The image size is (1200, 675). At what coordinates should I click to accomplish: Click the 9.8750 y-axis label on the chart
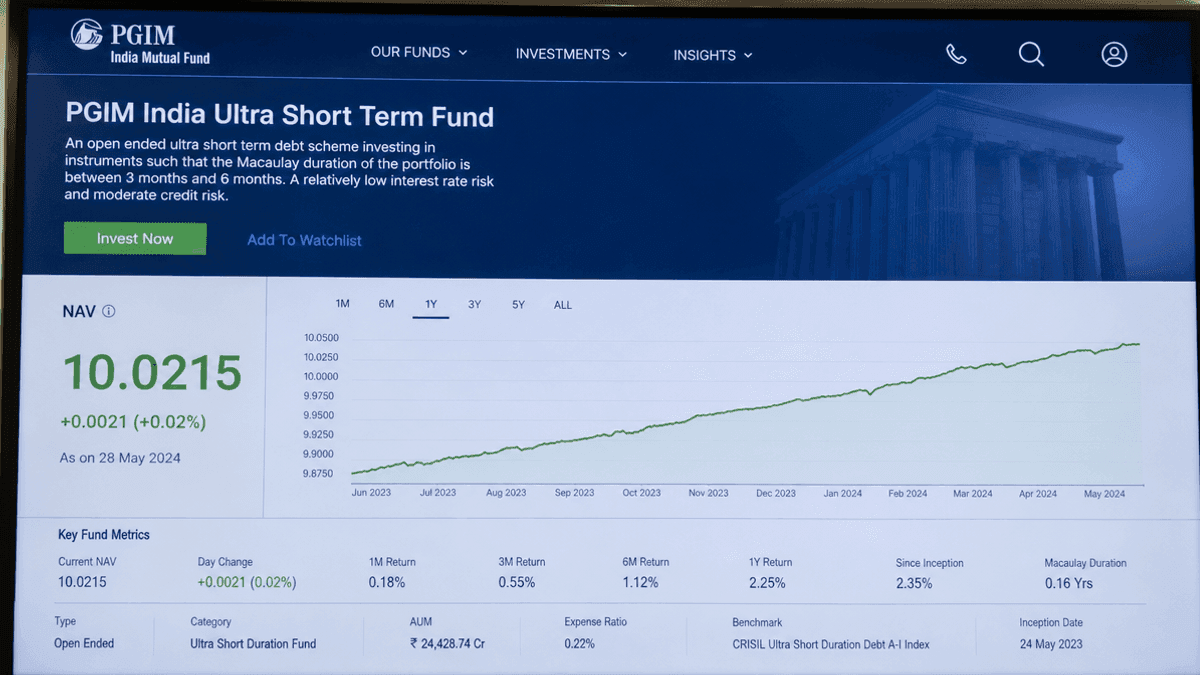pos(320,473)
